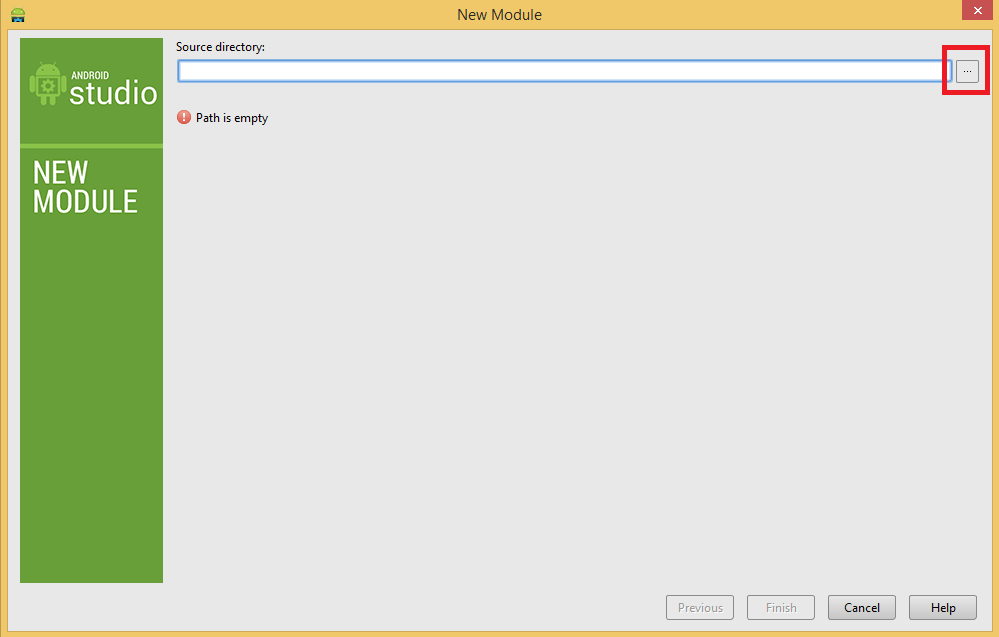Click the 'New Module' window title
The width and height of the screenshot is (999, 637).
(x=500, y=15)
